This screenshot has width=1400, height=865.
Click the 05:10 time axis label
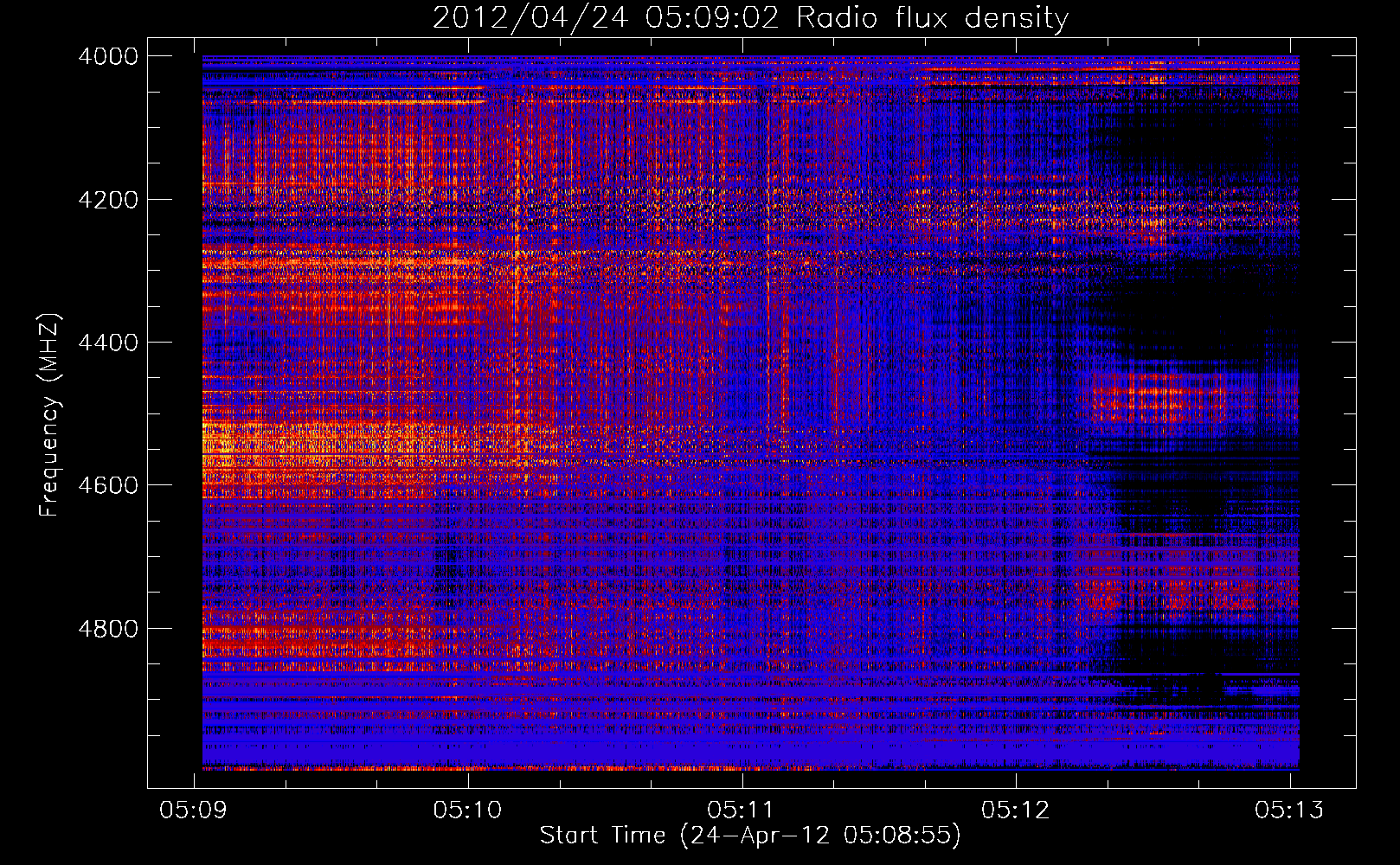point(468,810)
